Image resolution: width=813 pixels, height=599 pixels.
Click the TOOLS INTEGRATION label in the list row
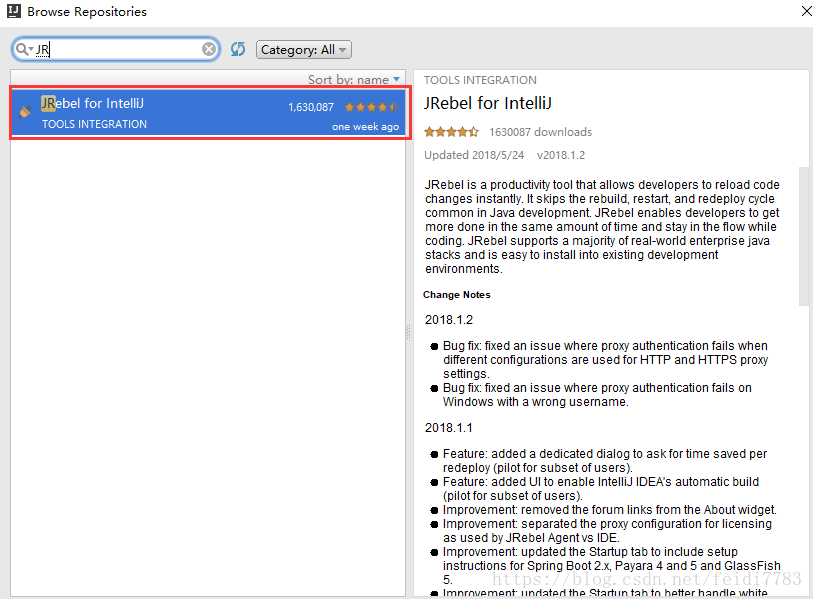94,124
